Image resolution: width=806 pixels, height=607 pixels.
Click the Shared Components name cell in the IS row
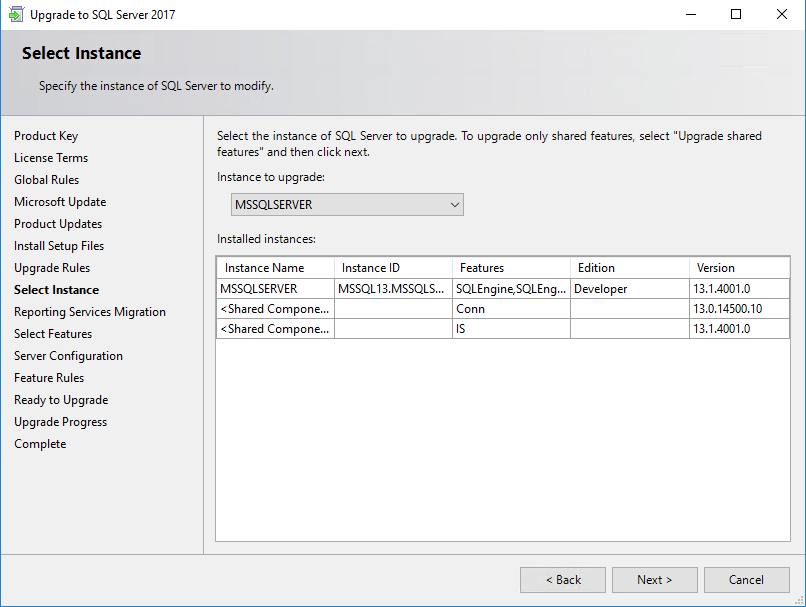[276, 329]
